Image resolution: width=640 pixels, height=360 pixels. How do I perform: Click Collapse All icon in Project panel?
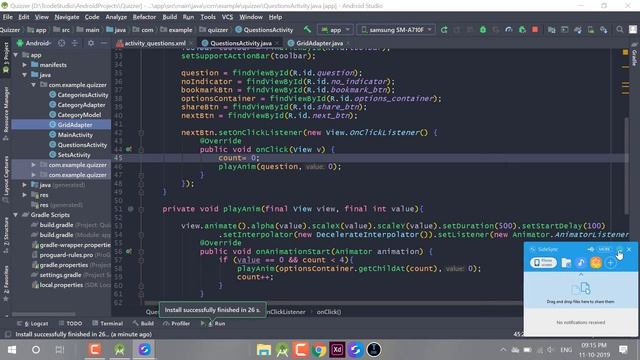click(x=75, y=43)
